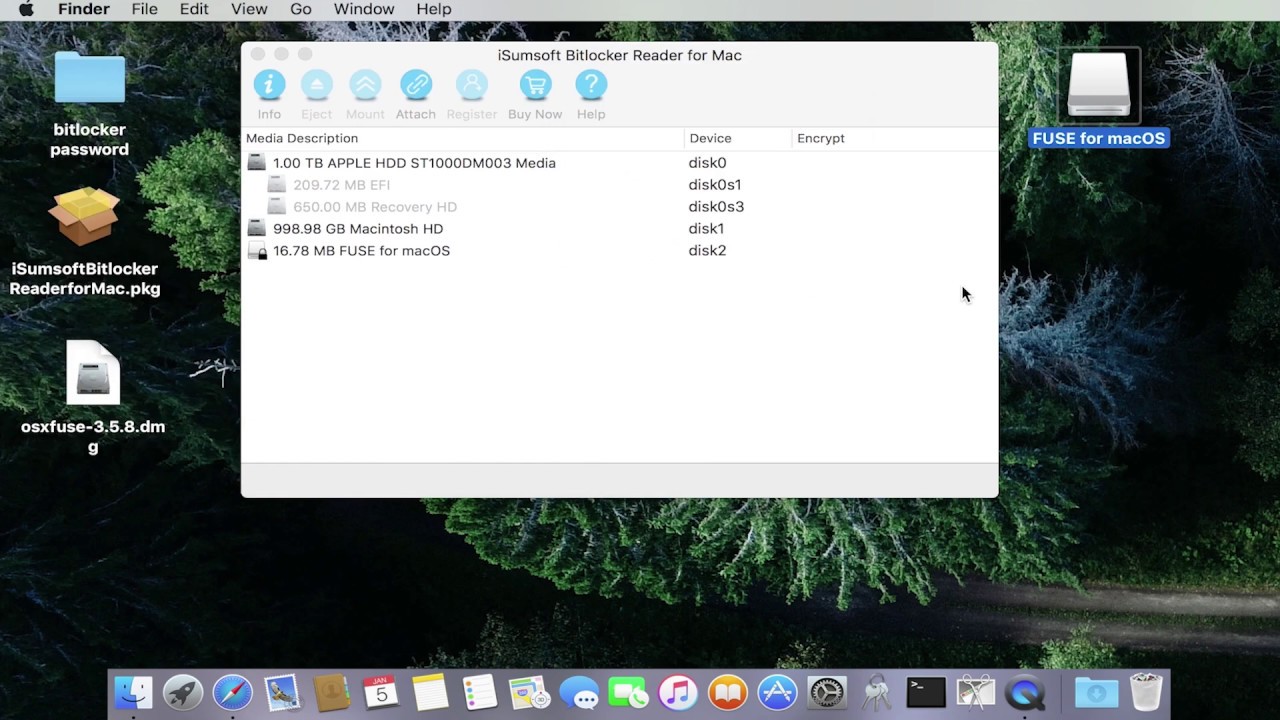Select the 998.98 GB Macintosh HD row
1280x720 pixels.
[x=619, y=229]
